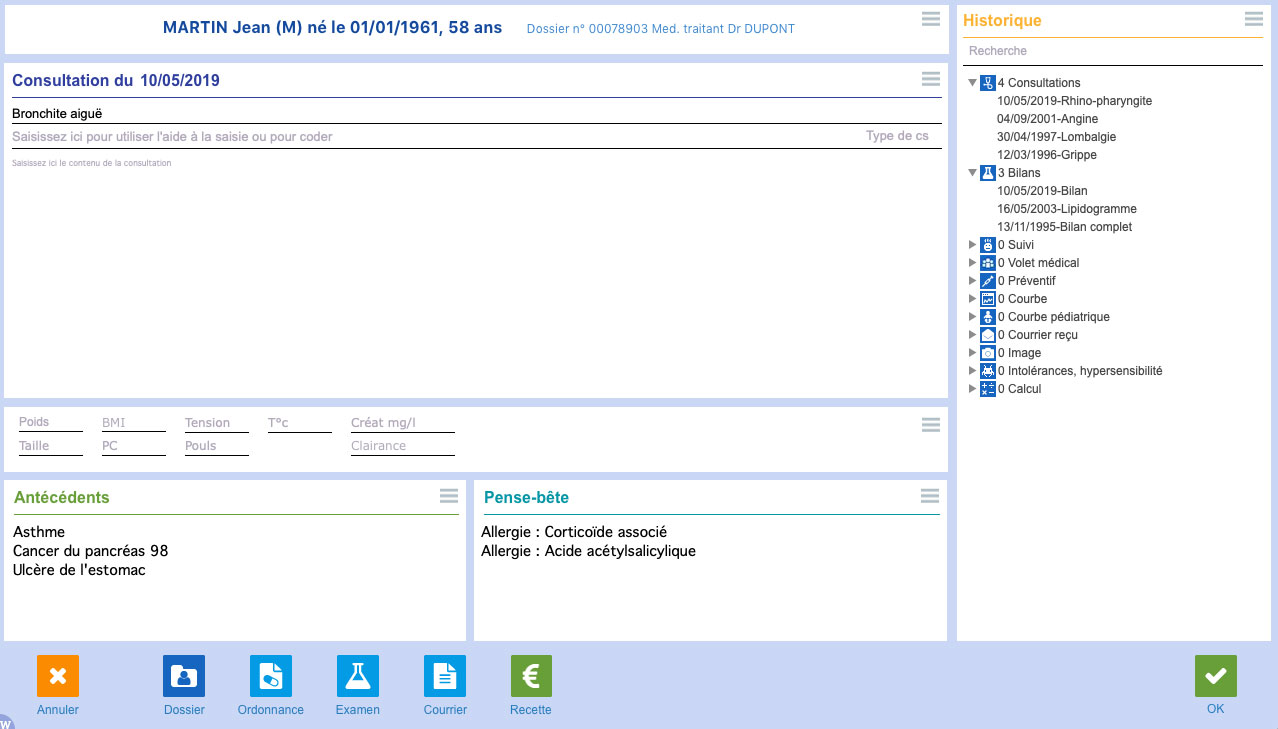Collapse the 3 Bilans tree node
This screenshot has height=729, width=1278.
(972, 173)
